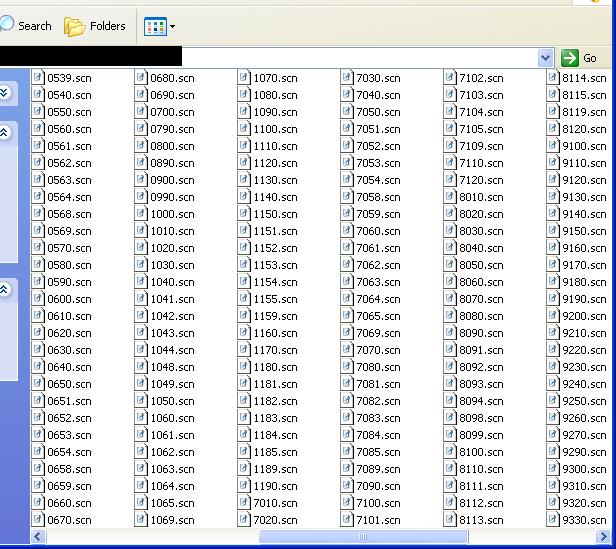616x549 pixels.
Task: Click the green Go button
Action: tap(579, 58)
